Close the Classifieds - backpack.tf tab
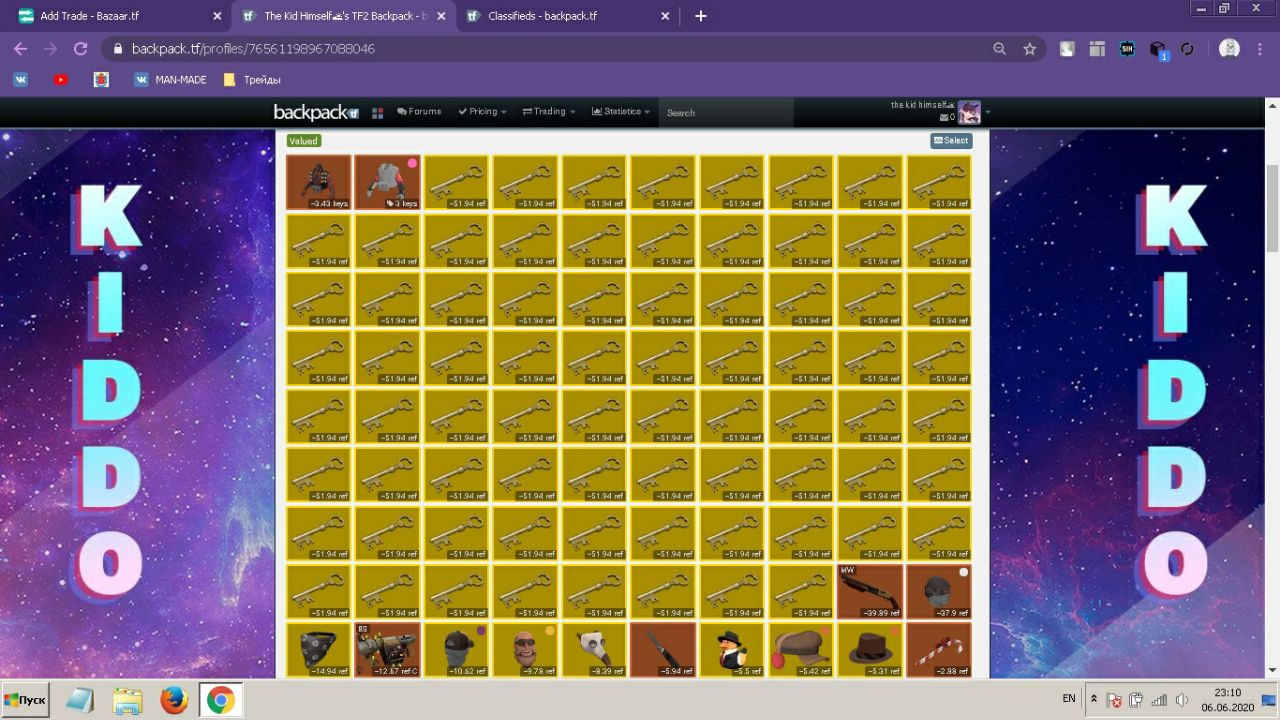The height and width of the screenshot is (720, 1280). (667, 16)
